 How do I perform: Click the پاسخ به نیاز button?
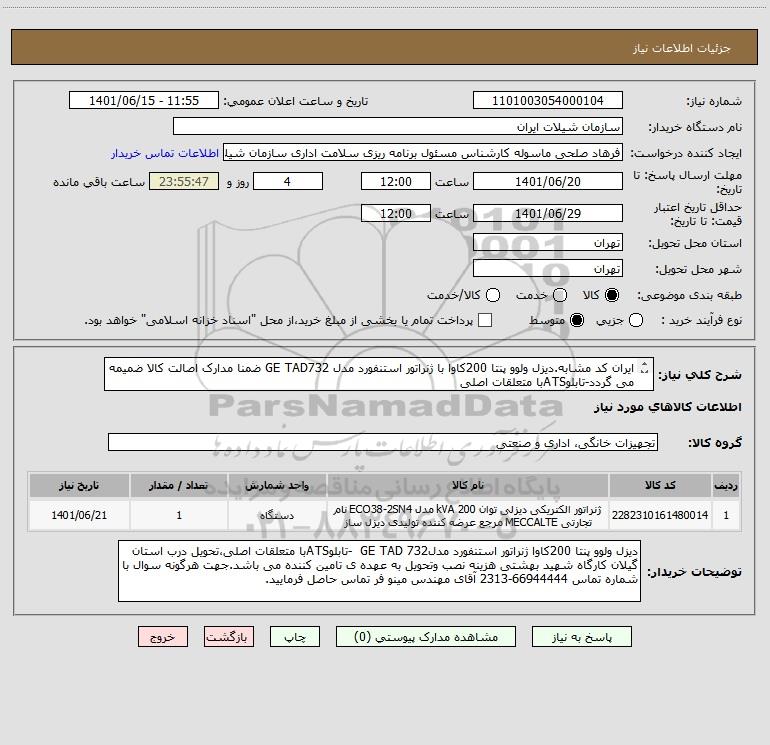pos(582,637)
